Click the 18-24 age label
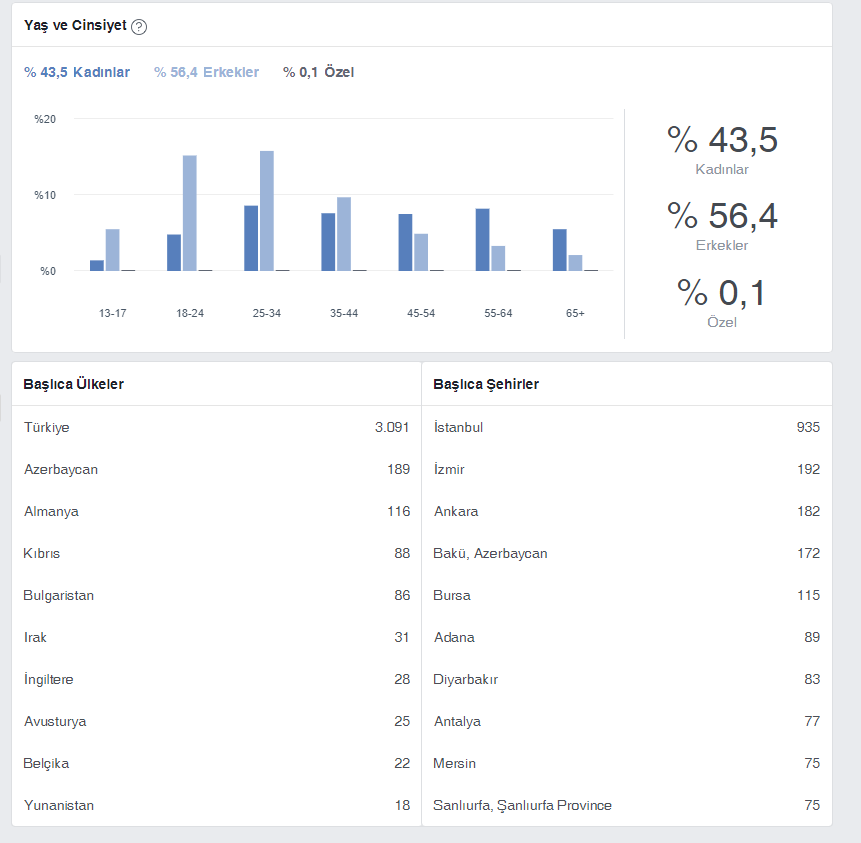This screenshot has height=843, width=861. point(190,314)
